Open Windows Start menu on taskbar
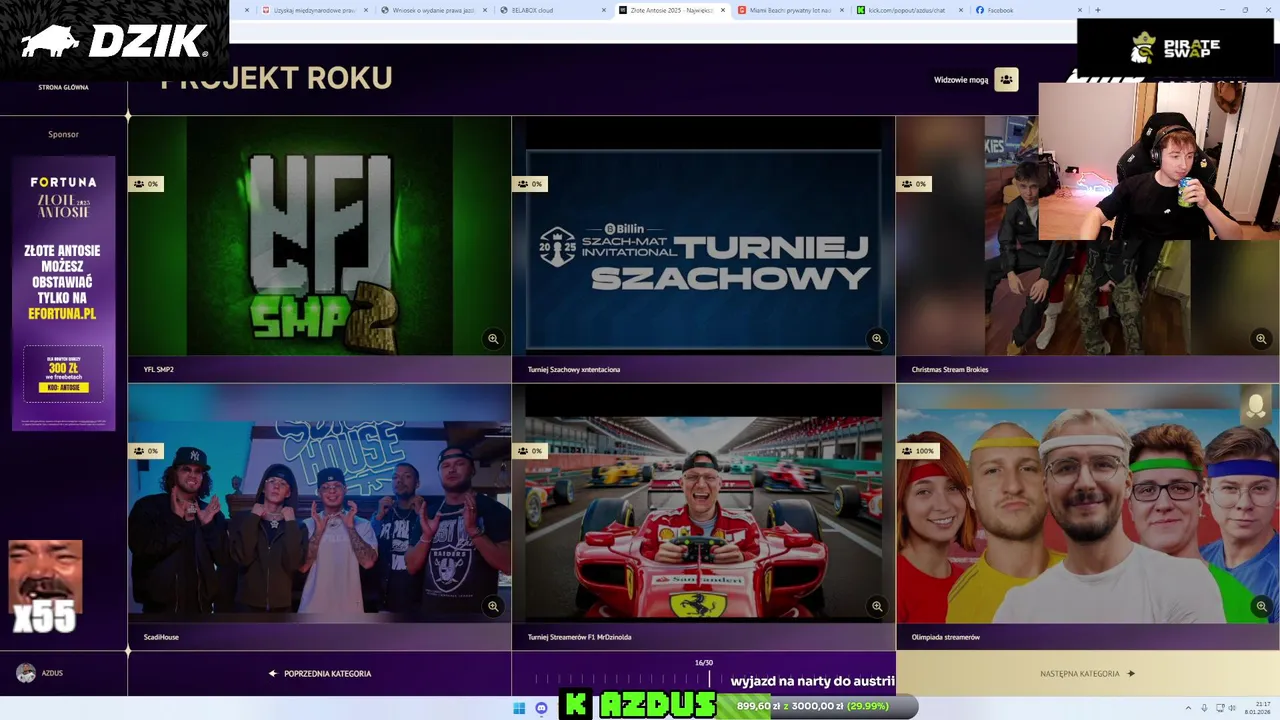 click(x=519, y=708)
